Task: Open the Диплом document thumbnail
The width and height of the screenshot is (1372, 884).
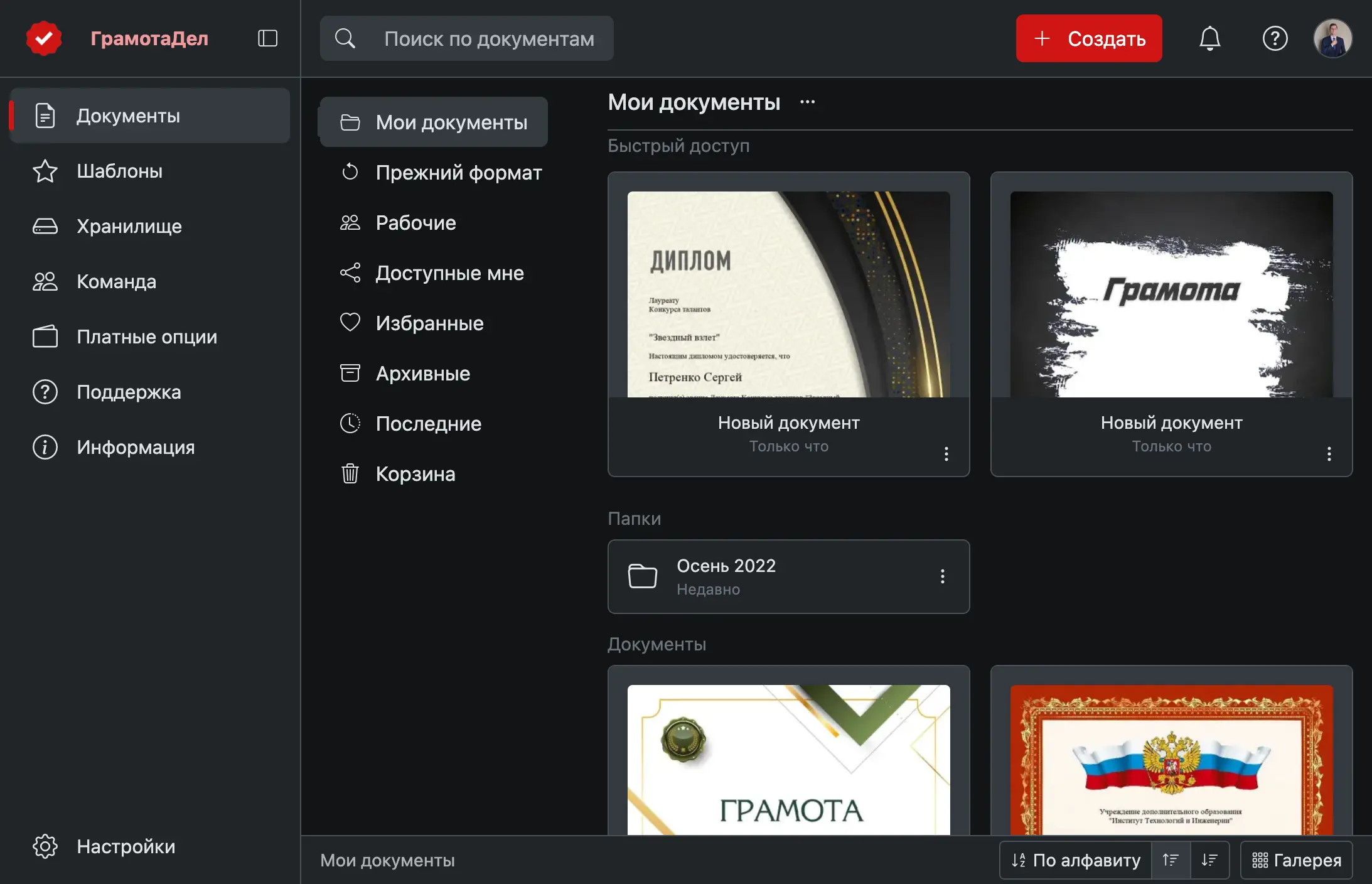Action: 789,294
